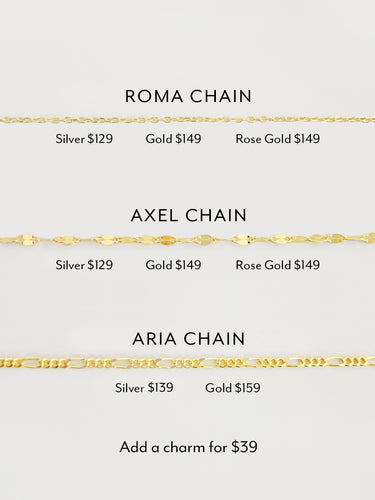Click the Aria figaro chain image
The image size is (375, 500).
tap(187, 362)
